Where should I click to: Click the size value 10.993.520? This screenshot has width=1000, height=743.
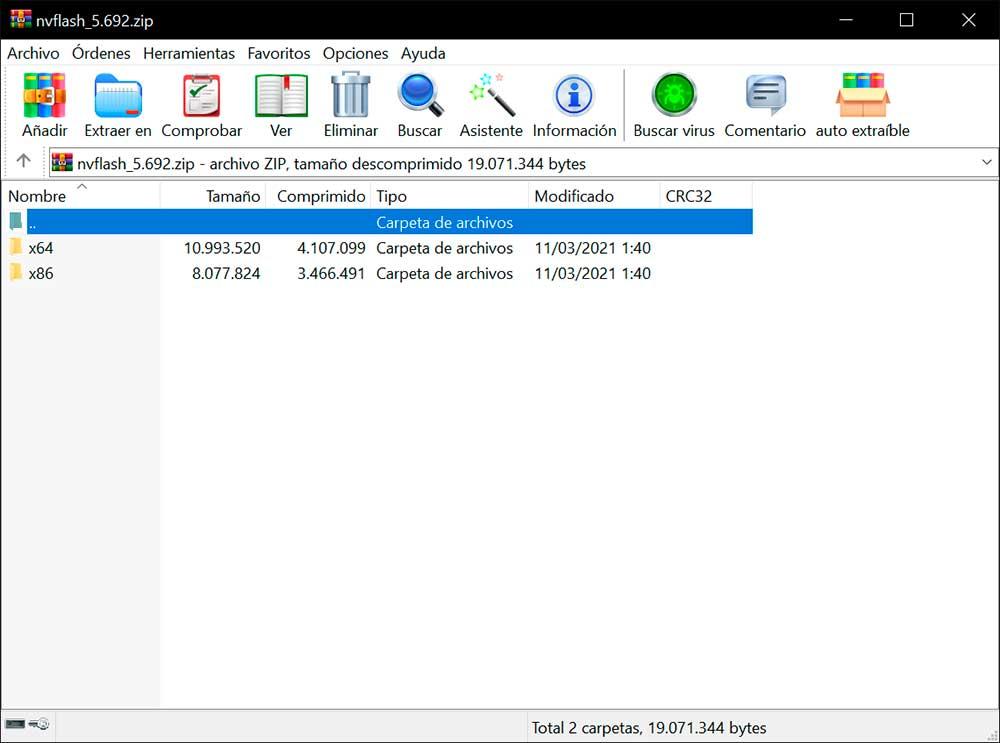point(222,247)
